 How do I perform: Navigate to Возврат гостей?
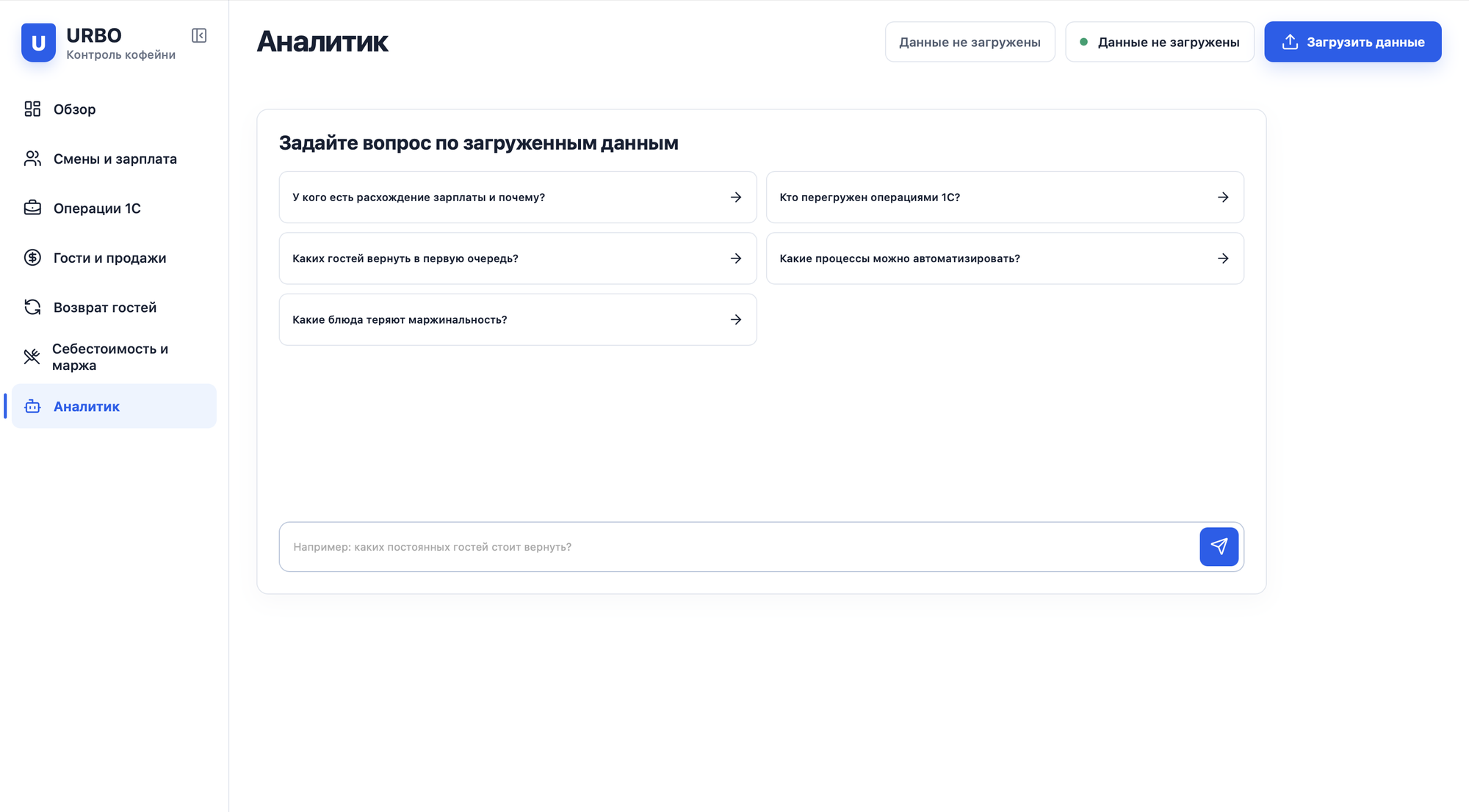point(114,308)
